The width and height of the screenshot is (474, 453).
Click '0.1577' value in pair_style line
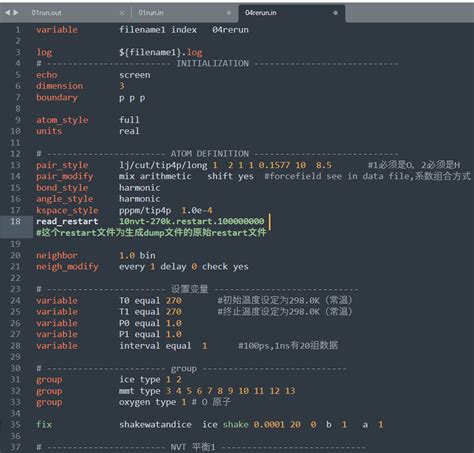[x=274, y=165]
